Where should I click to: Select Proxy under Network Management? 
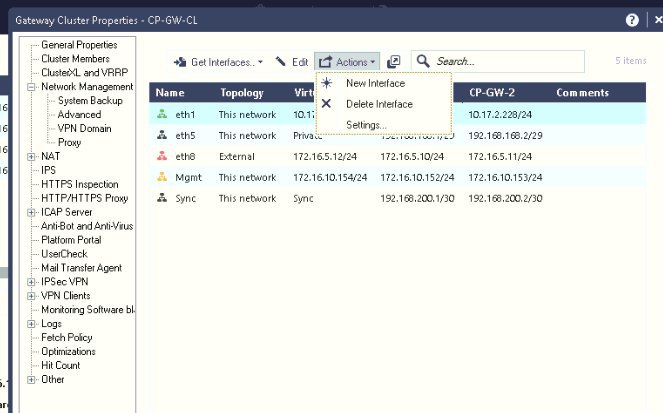coord(69,142)
